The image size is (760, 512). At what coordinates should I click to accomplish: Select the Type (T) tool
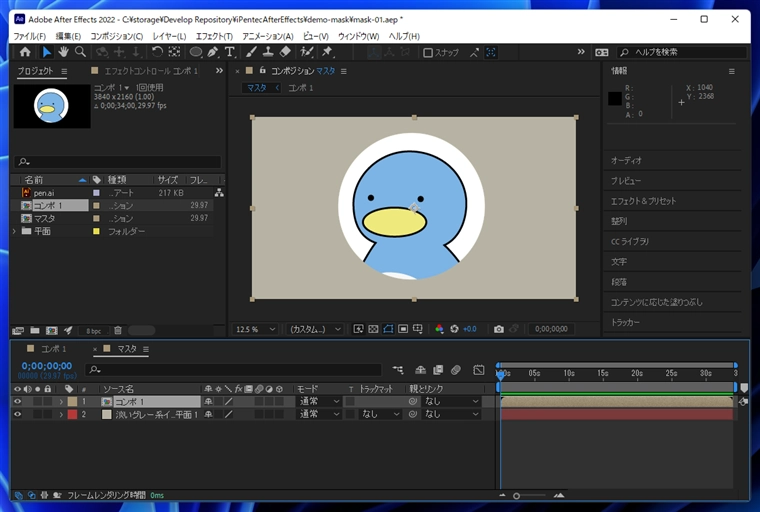point(229,52)
